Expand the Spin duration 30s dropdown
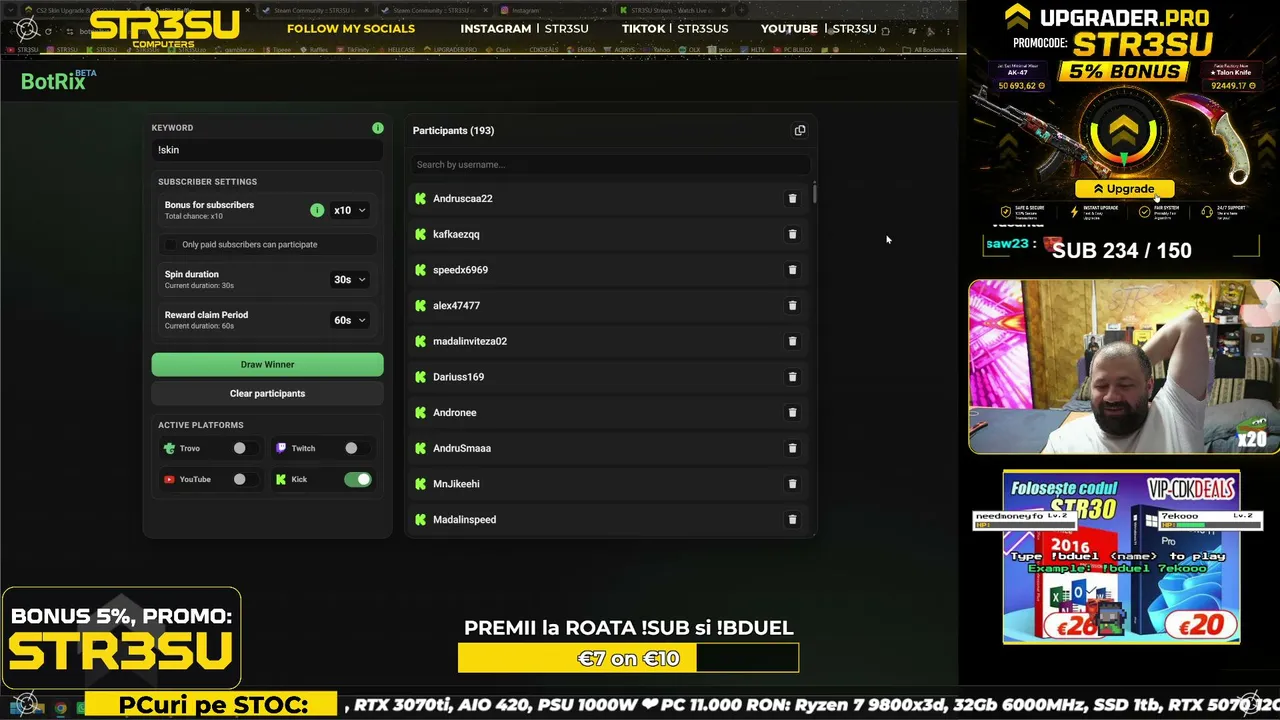 [x=350, y=280]
